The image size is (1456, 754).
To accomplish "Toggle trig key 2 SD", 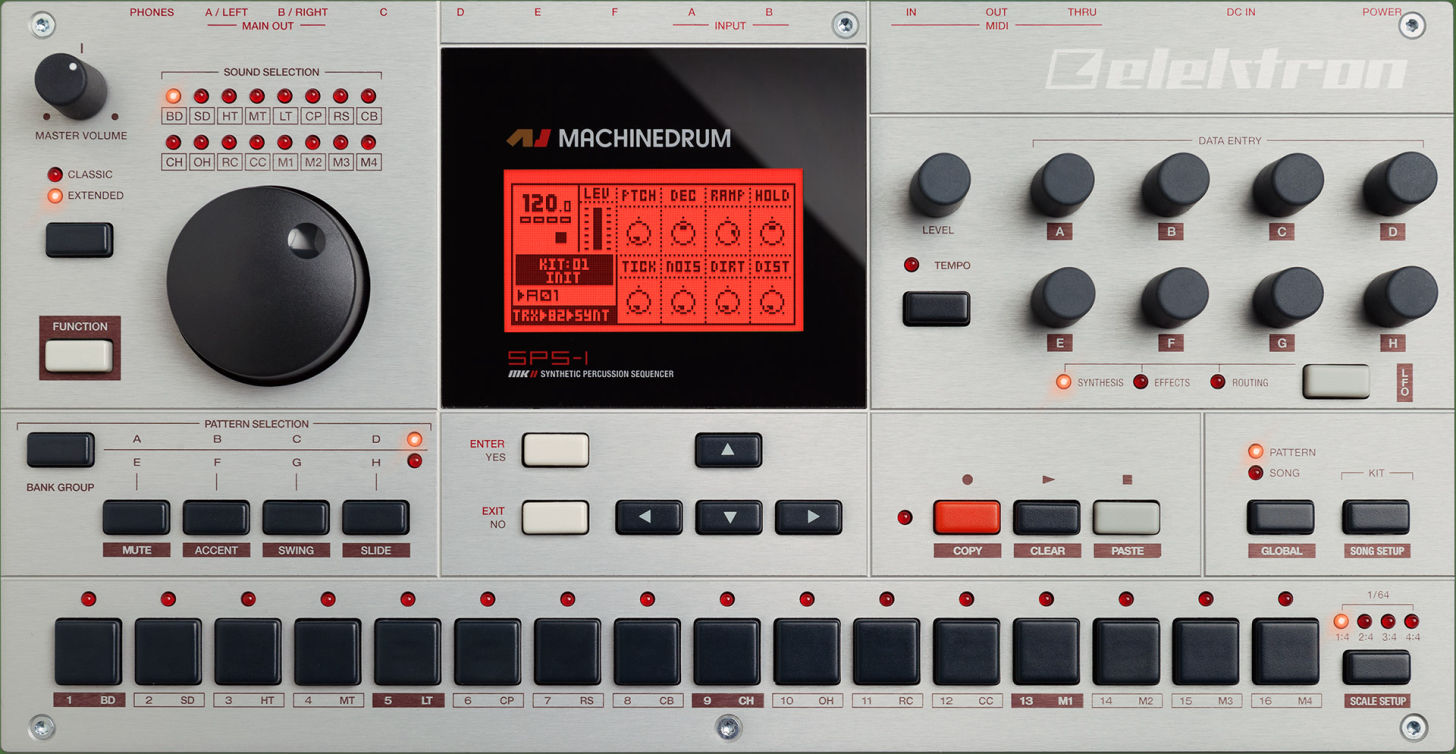I will coord(168,652).
